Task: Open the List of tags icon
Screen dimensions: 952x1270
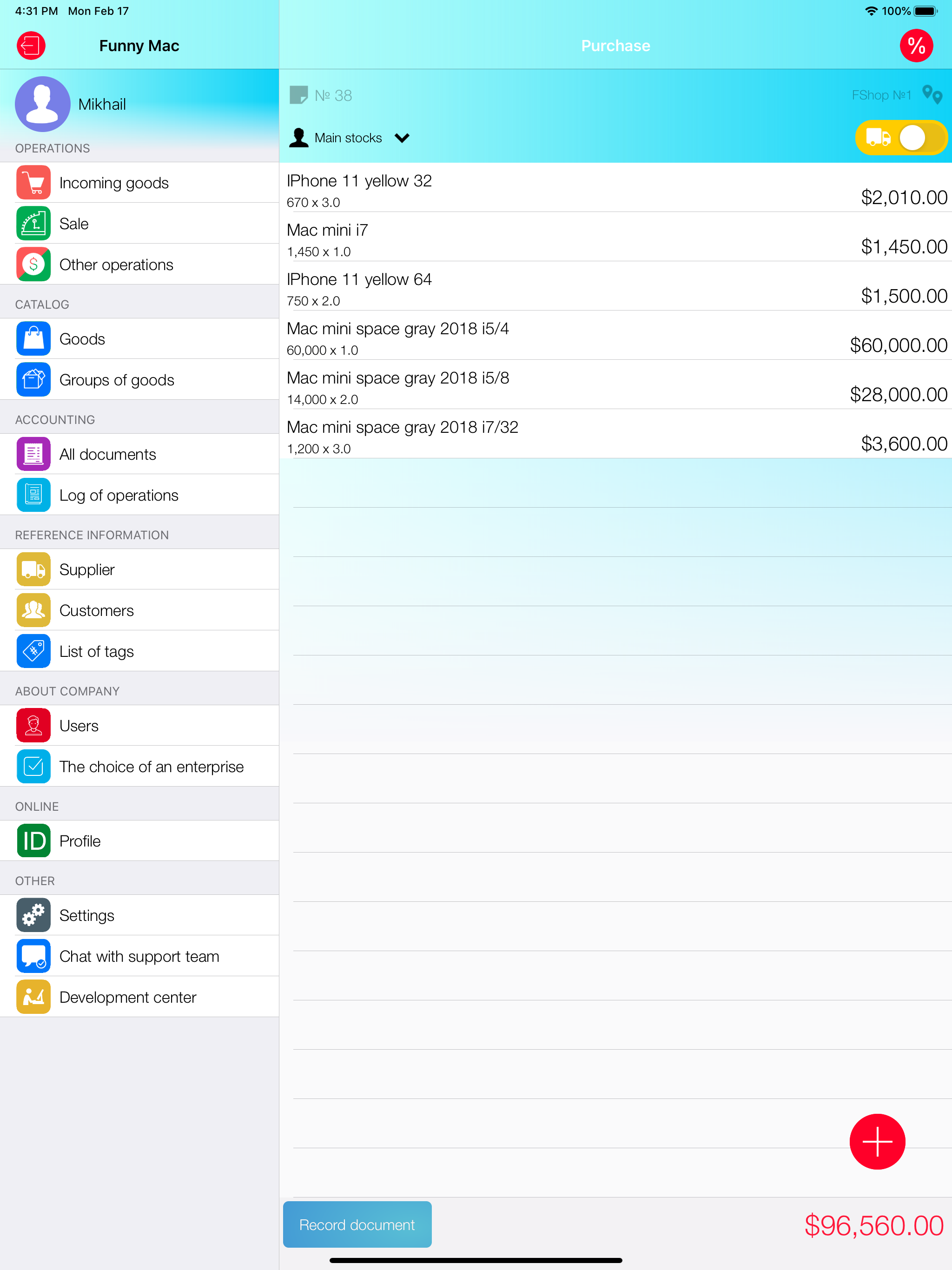Action: (x=33, y=651)
